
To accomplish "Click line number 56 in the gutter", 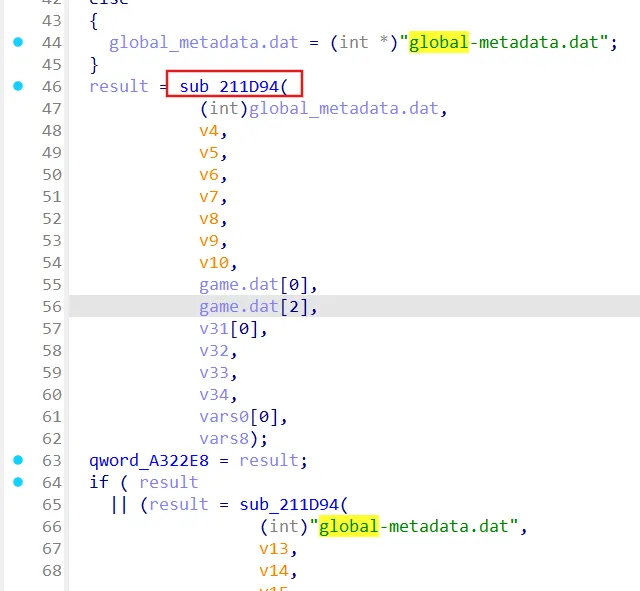I will 51,307.
